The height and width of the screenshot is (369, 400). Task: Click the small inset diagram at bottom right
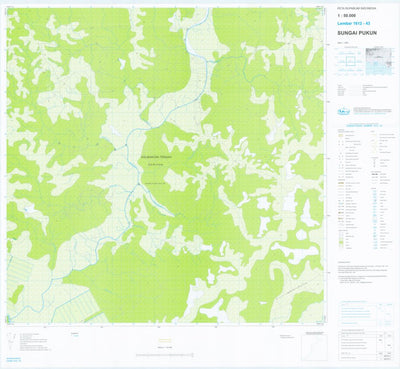click(315, 348)
